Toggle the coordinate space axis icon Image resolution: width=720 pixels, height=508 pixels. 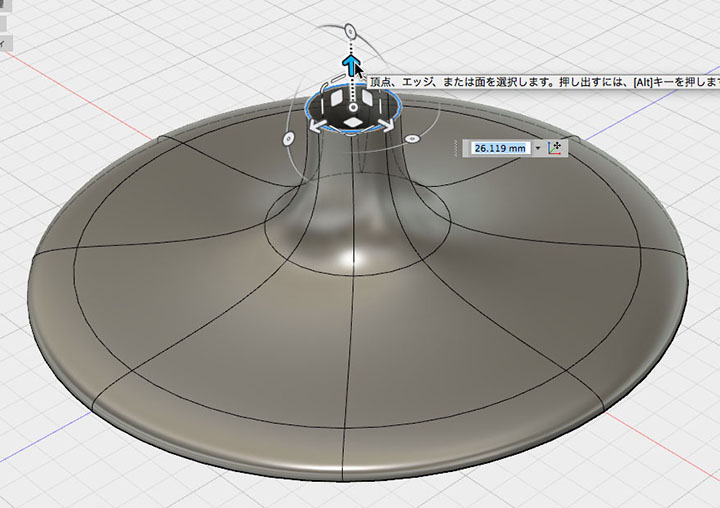pos(555,148)
